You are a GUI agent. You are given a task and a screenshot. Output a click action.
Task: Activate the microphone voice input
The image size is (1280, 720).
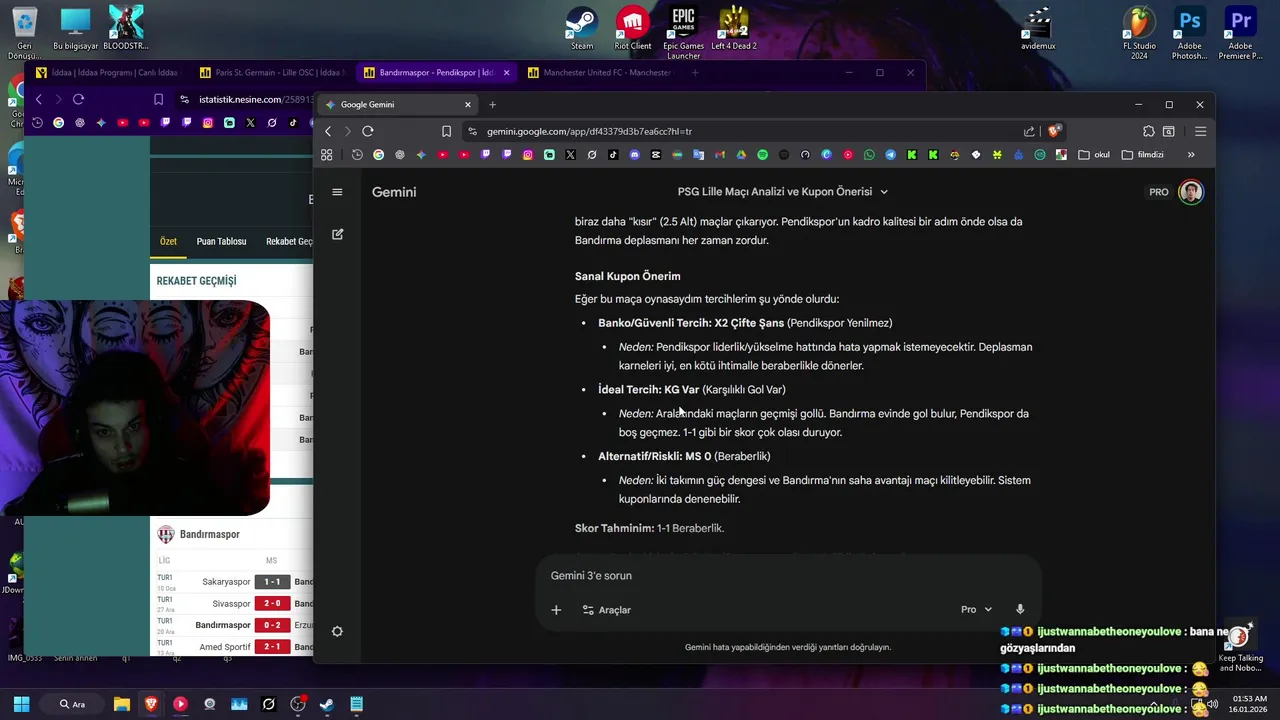click(x=1020, y=609)
